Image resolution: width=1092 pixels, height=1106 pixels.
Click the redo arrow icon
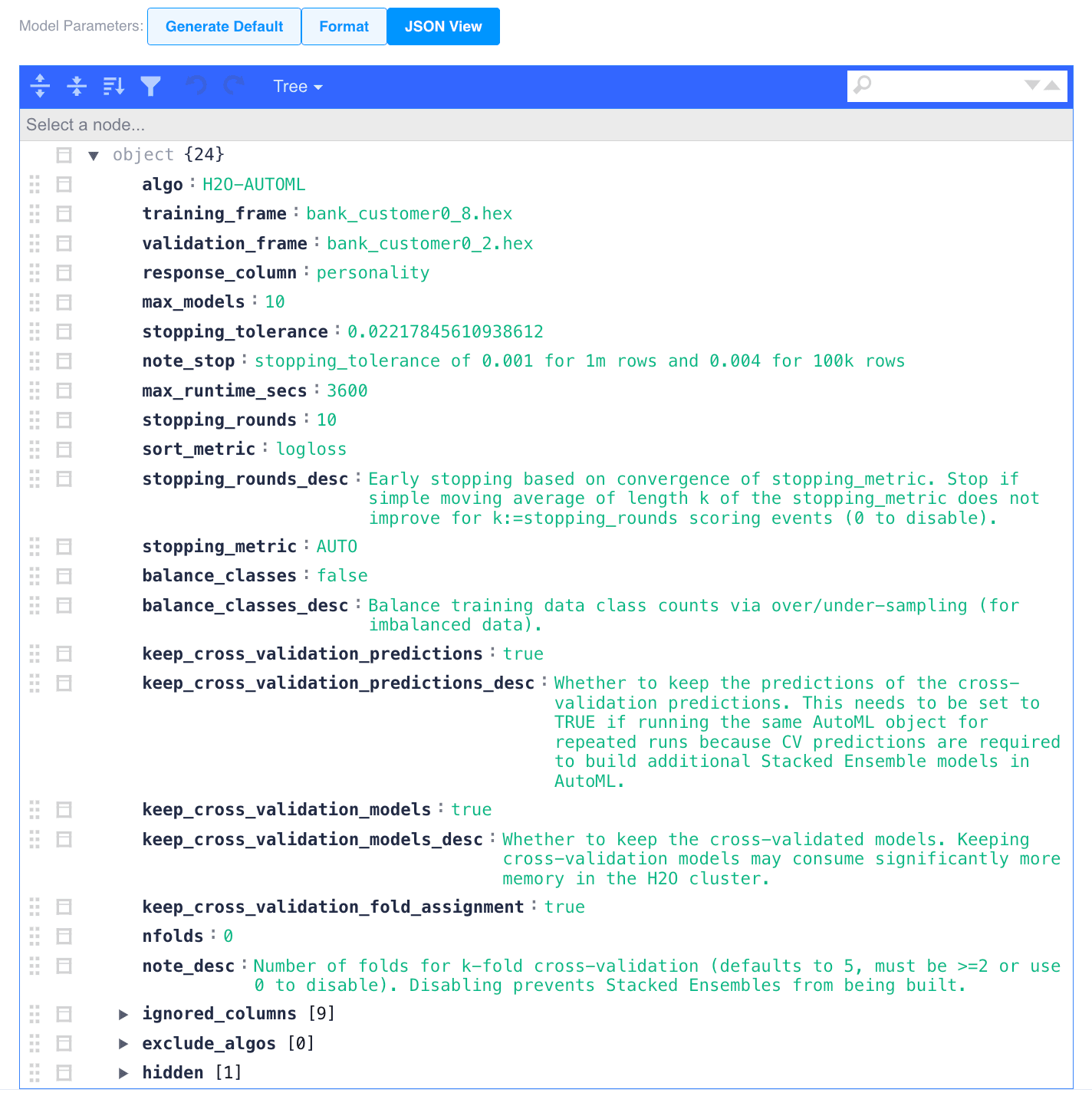[x=234, y=86]
